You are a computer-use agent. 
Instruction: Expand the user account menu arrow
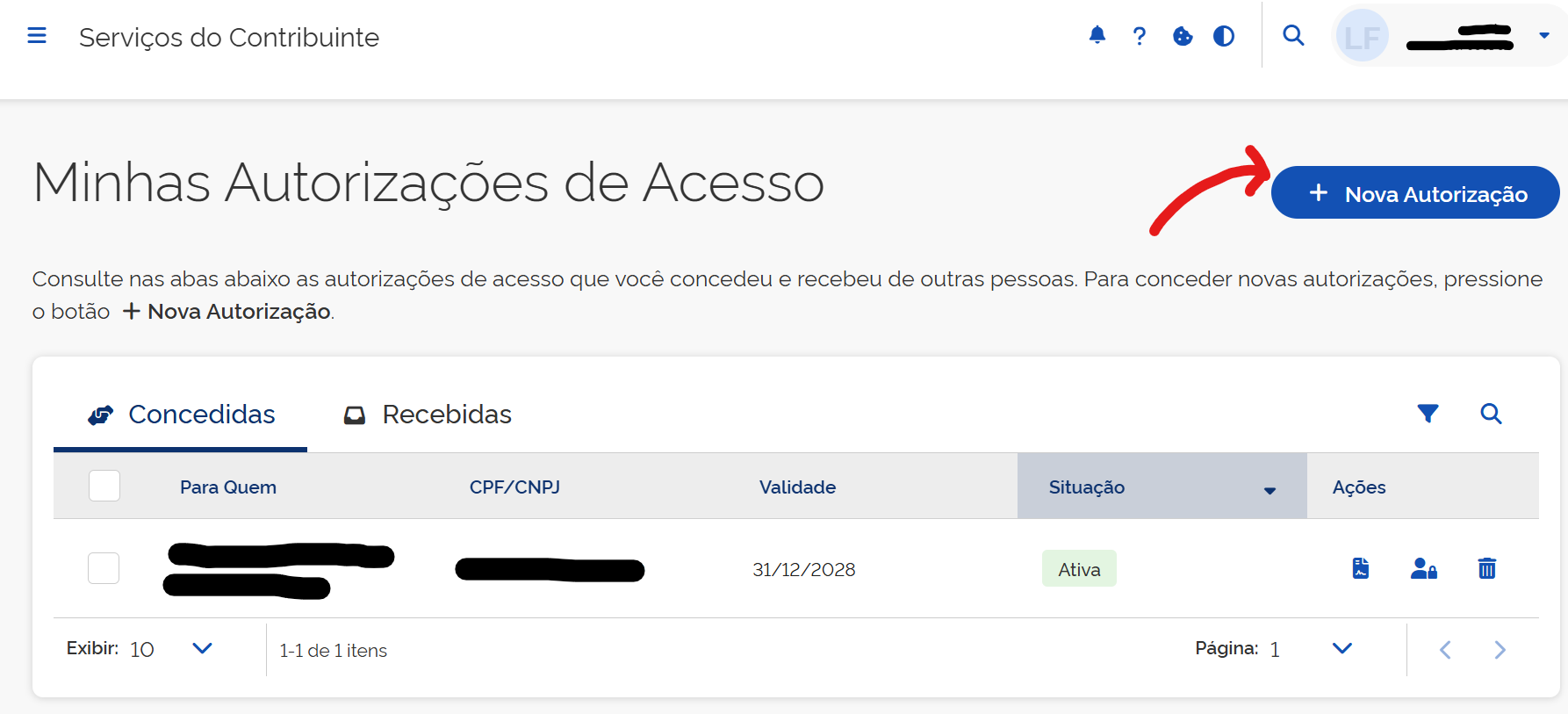tap(1543, 36)
